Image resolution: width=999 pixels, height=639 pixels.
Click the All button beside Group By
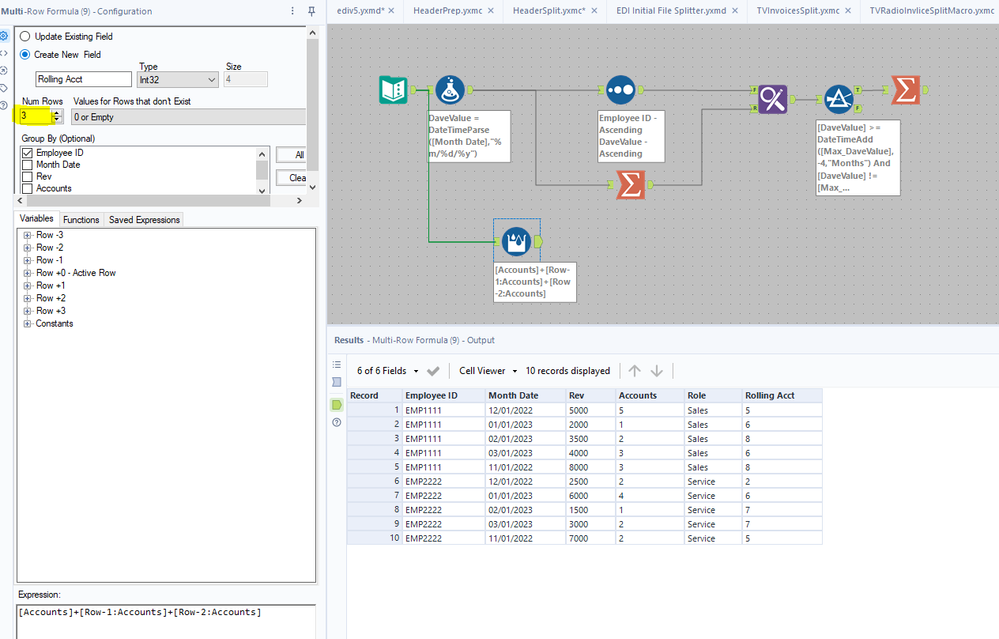[297, 155]
